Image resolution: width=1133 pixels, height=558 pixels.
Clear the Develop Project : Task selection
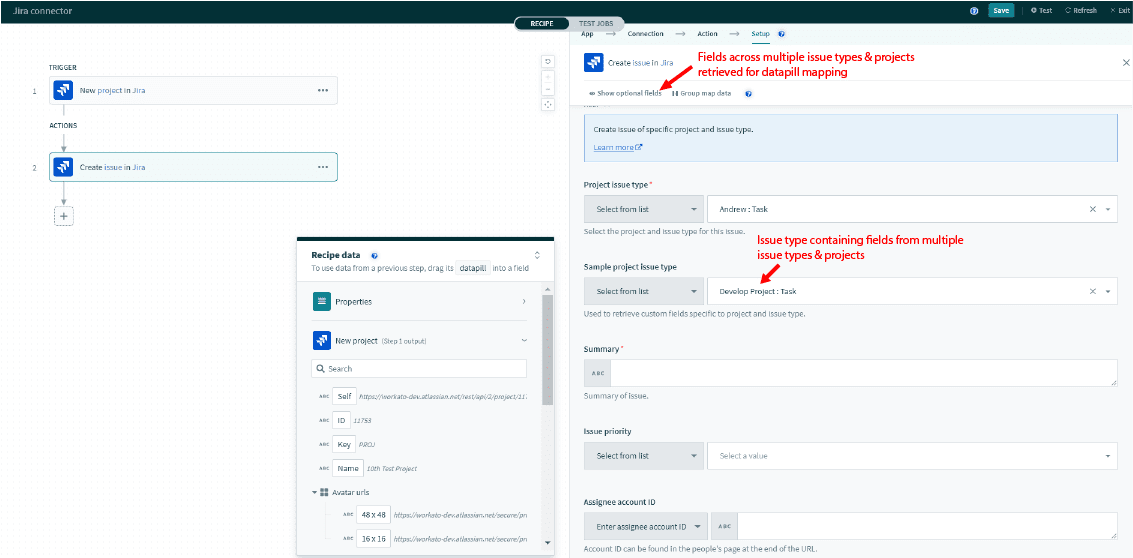(1093, 291)
